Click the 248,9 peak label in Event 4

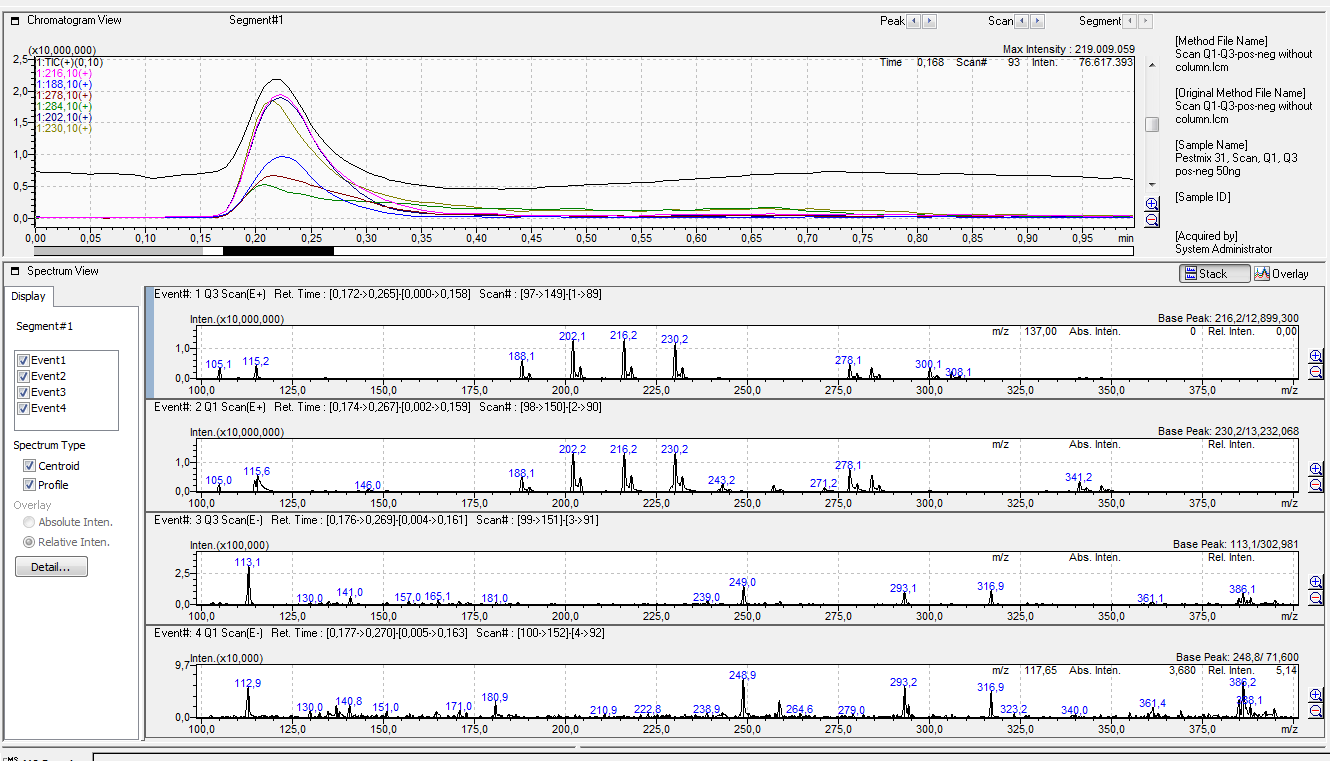pyautogui.click(x=742, y=676)
